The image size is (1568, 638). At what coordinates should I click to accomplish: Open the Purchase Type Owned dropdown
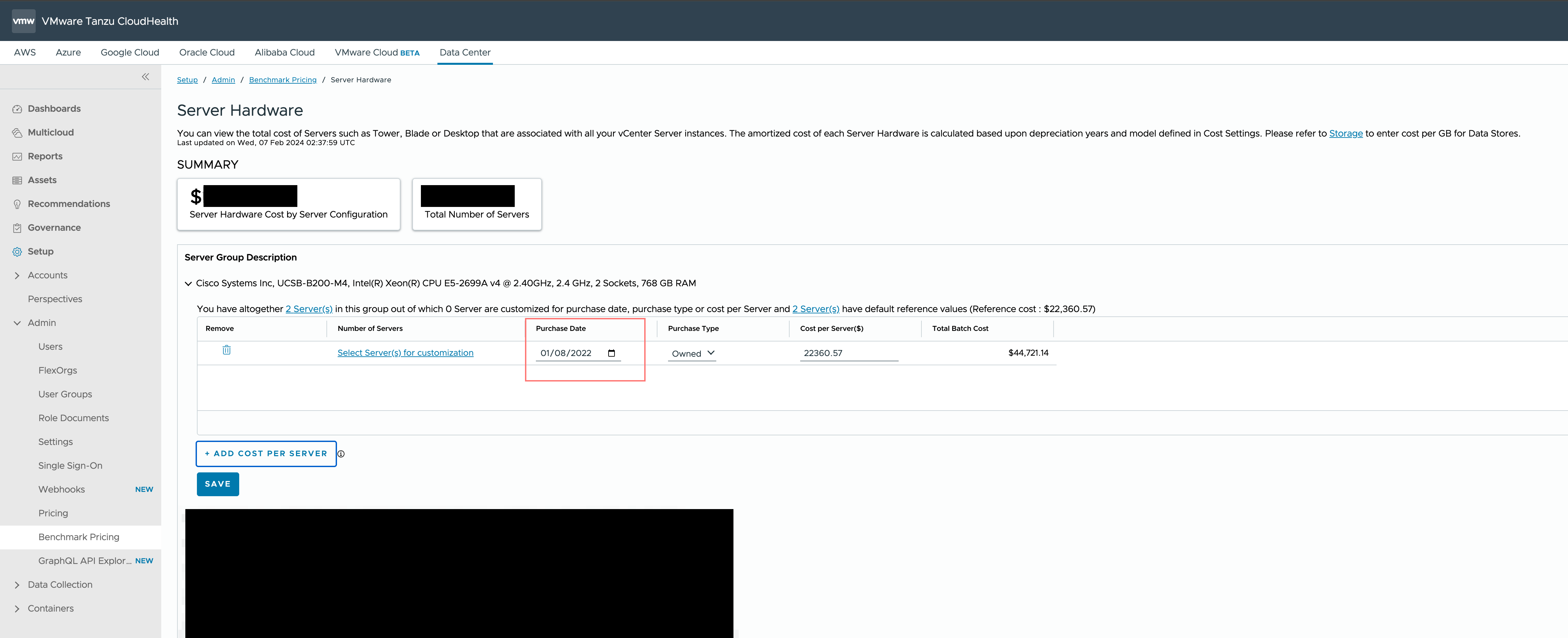coord(692,354)
